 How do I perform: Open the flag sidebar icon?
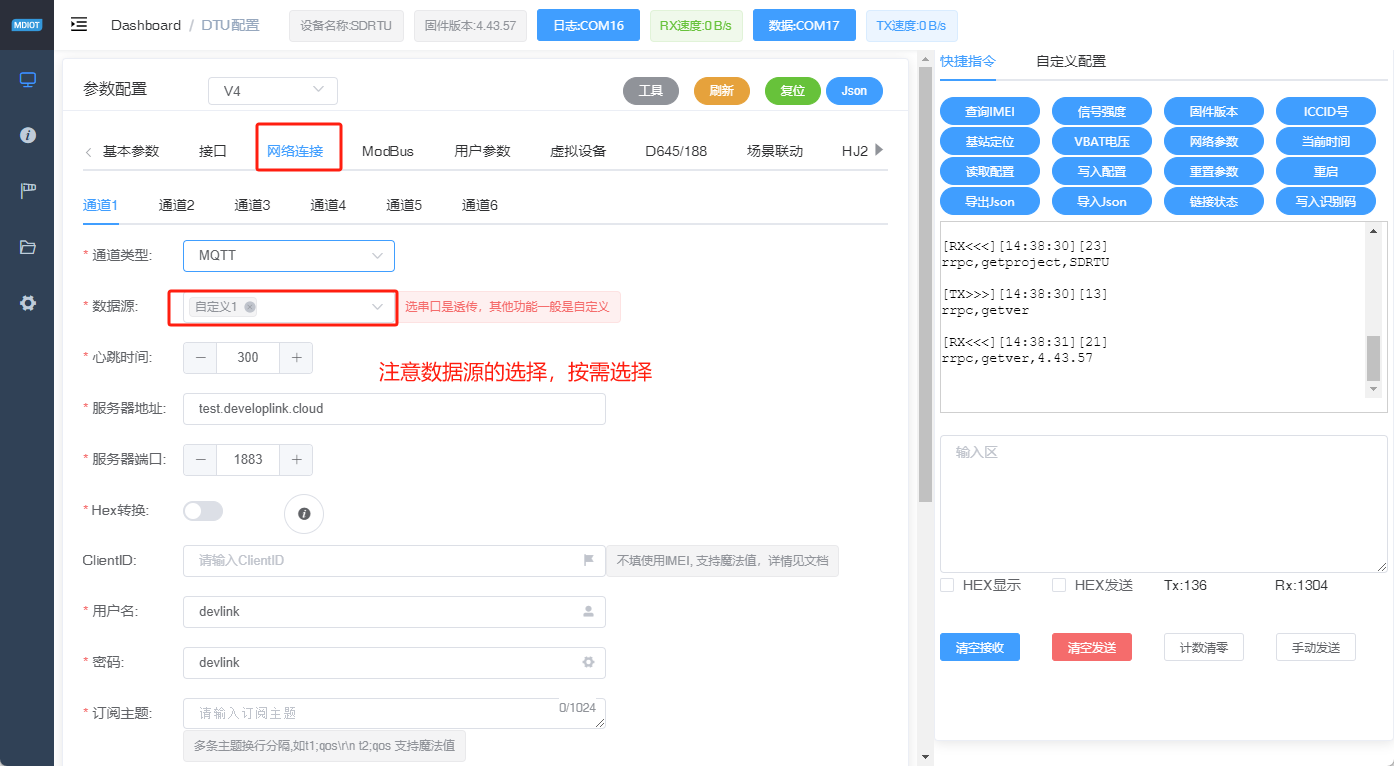(x=28, y=191)
